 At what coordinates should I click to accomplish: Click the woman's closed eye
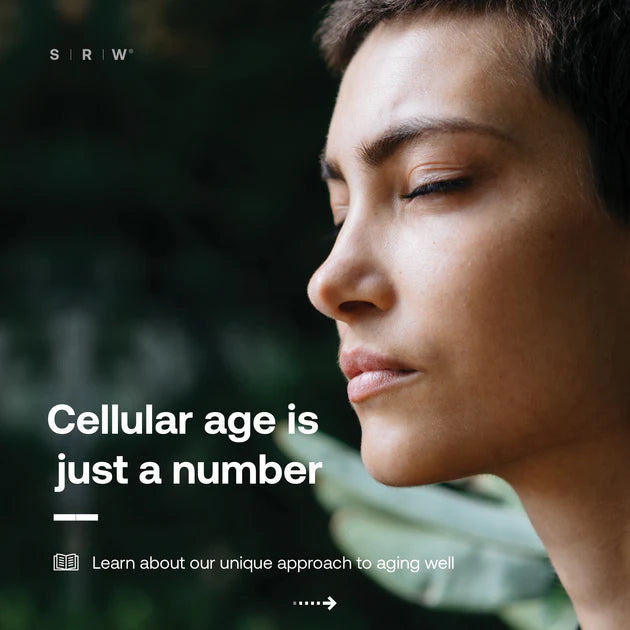click(436, 188)
